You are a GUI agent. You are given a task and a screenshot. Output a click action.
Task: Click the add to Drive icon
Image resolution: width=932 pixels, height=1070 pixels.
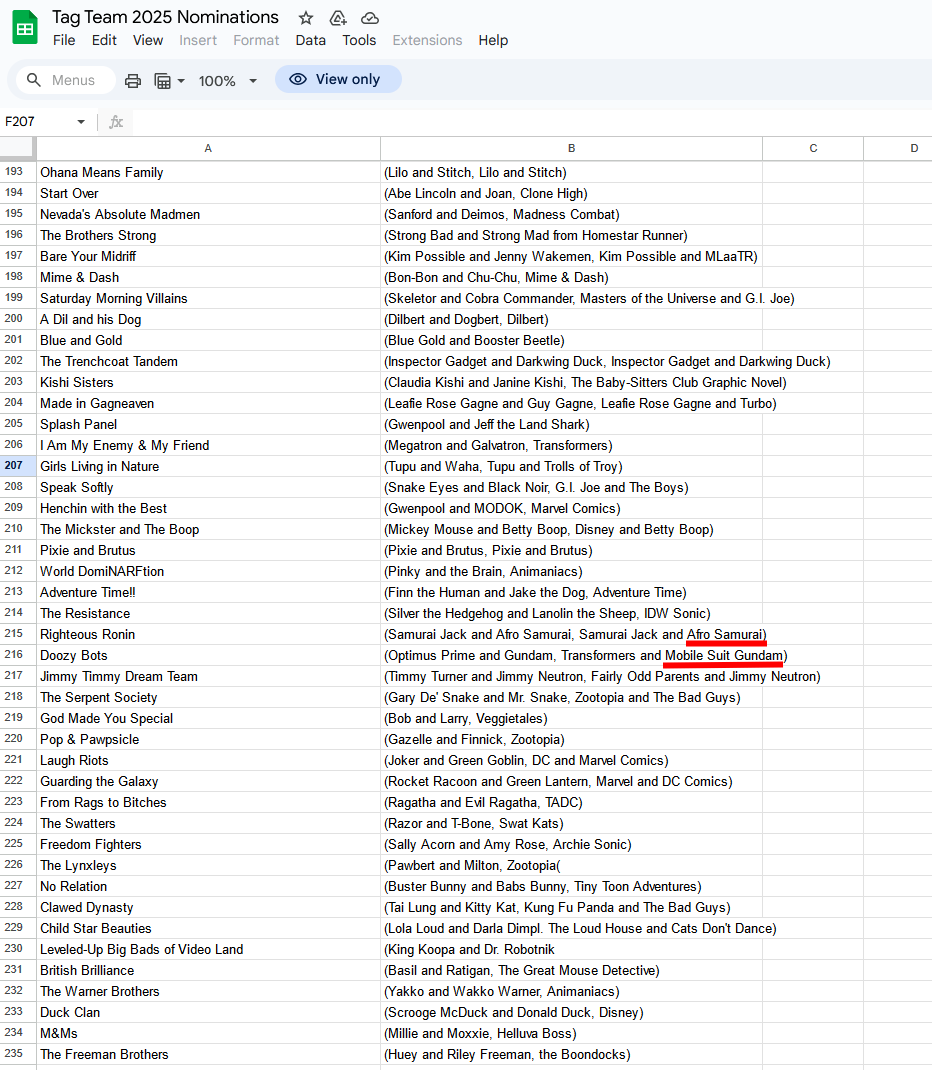pos(338,18)
